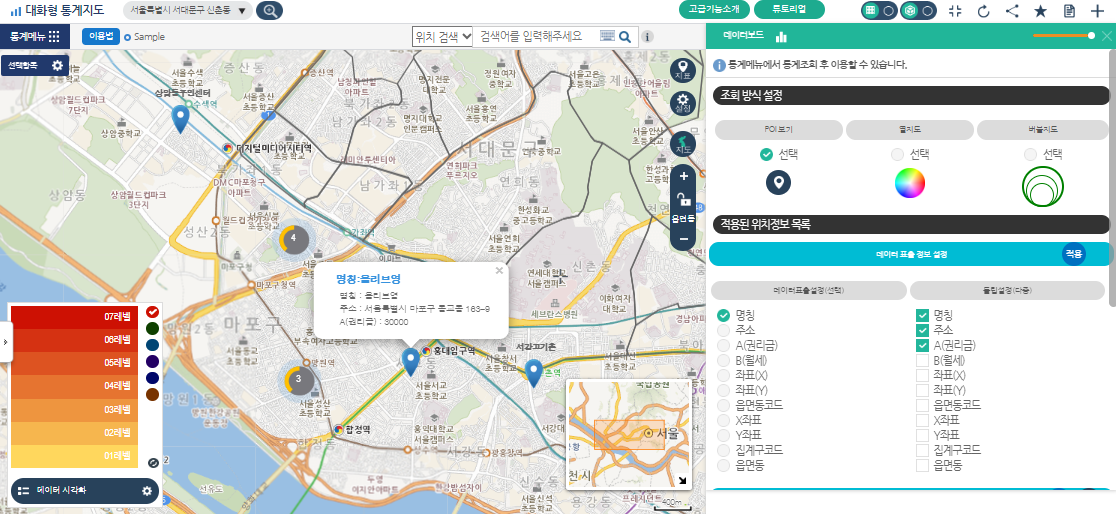Click the report document icon in toolbar
Screen dimensions: 1116x514
[1069, 11]
